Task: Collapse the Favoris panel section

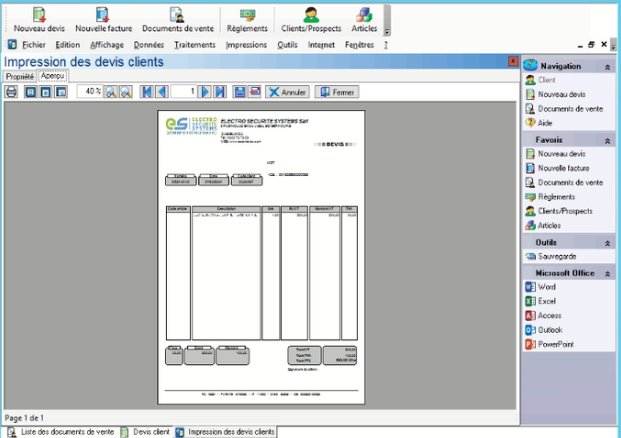Action: 606,141
